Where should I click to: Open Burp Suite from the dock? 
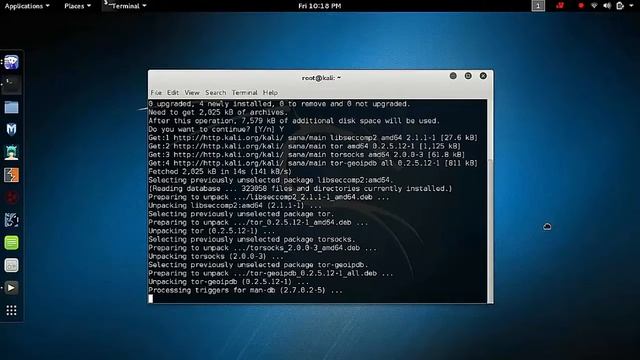(11, 175)
